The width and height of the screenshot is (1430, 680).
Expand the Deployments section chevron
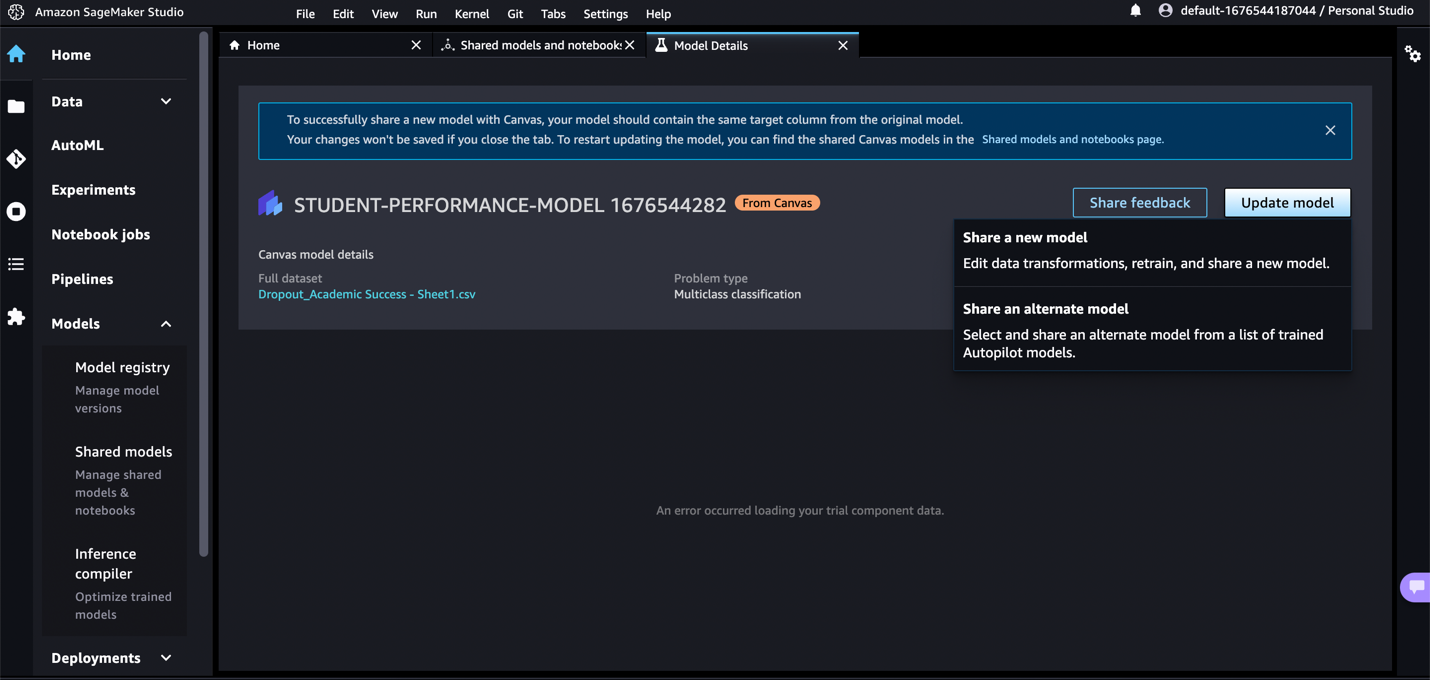point(166,658)
